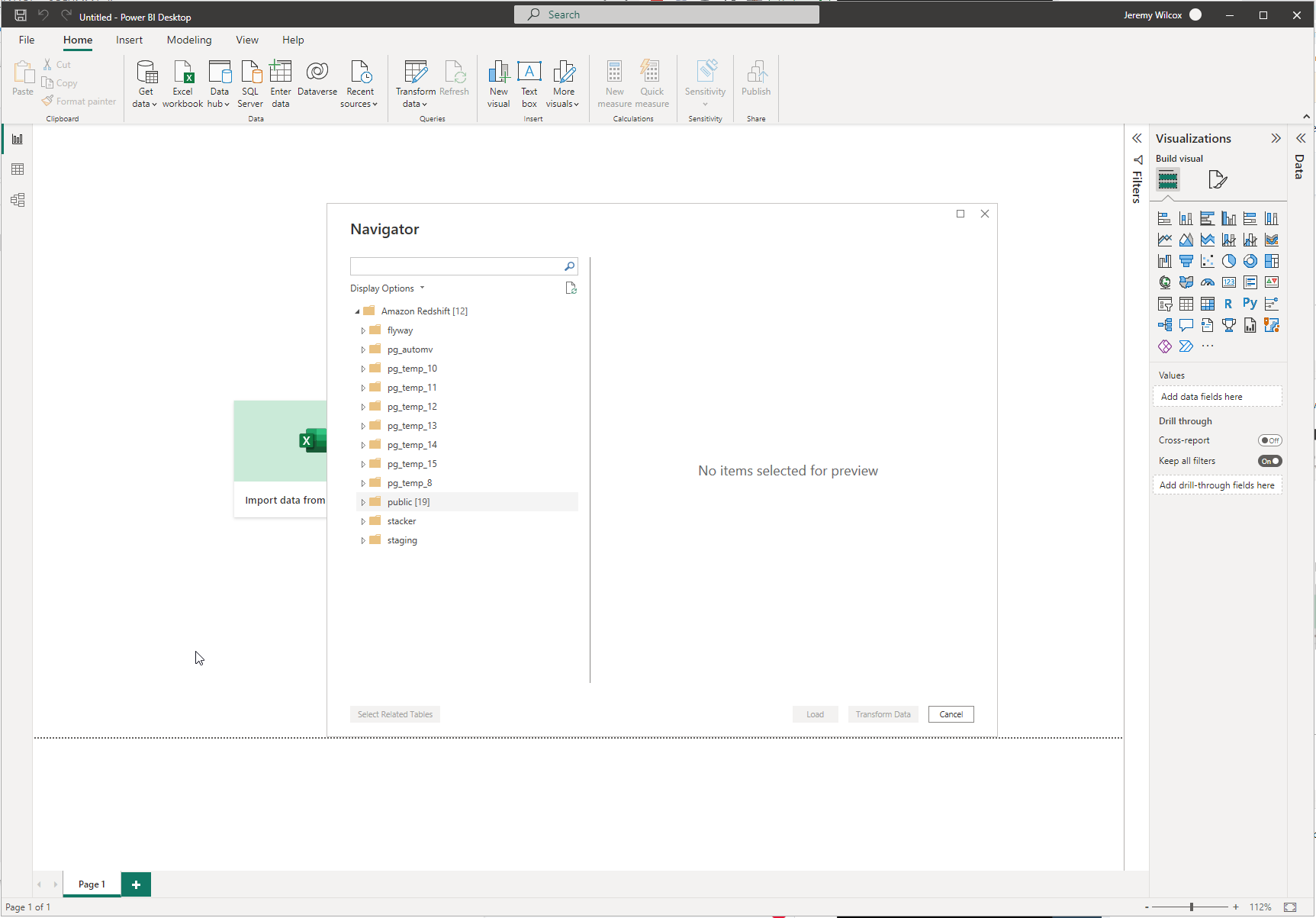Select the Donut chart visual
The height and width of the screenshot is (918, 1316).
[1250, 261]
